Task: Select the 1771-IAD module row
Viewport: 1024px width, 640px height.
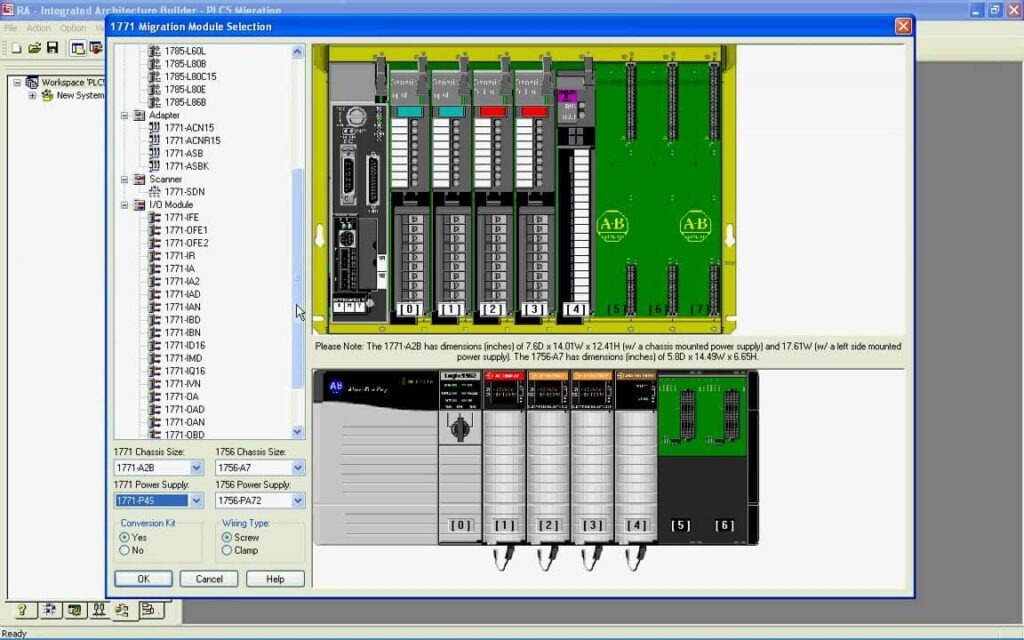Action: point(182,294)
